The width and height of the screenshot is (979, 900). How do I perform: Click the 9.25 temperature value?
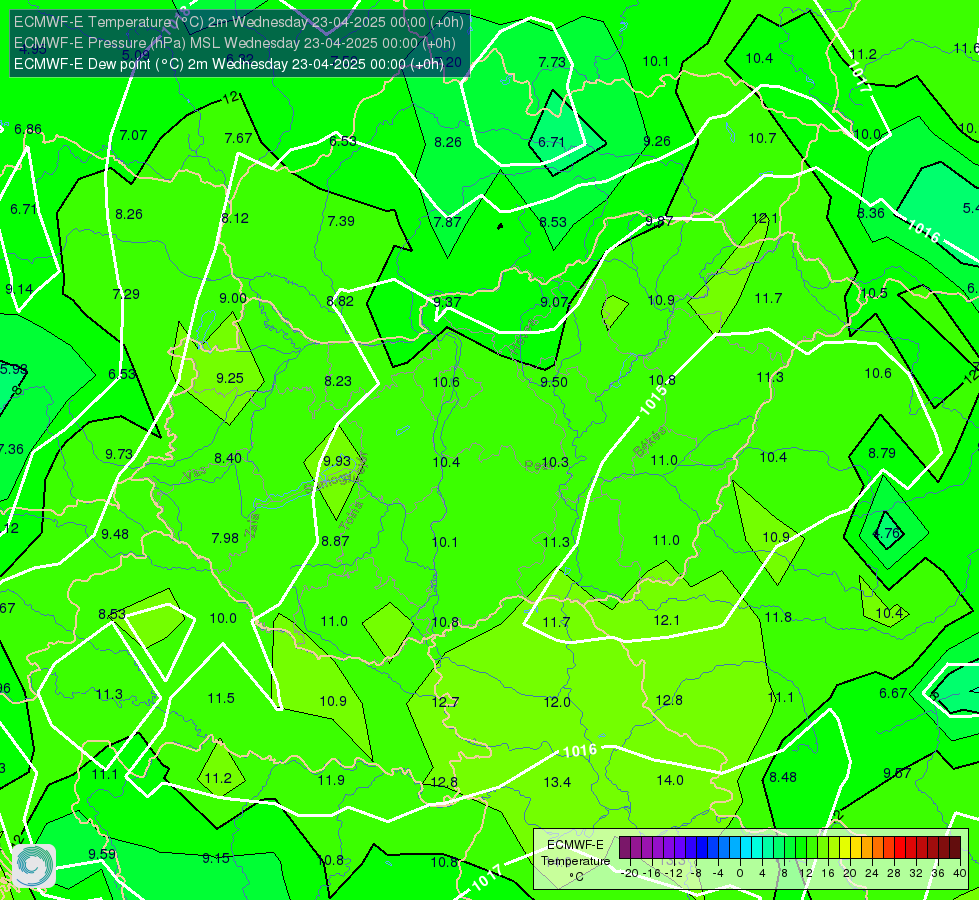click(230, 378)
